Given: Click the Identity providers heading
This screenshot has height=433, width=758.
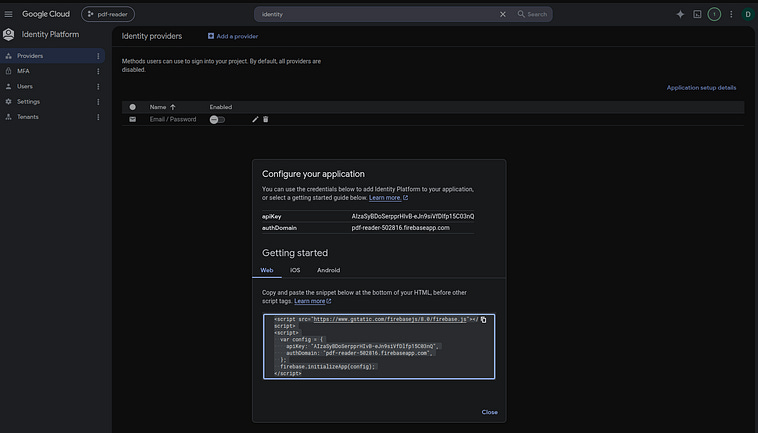Looking at the screenshot, I should point(152,36).
